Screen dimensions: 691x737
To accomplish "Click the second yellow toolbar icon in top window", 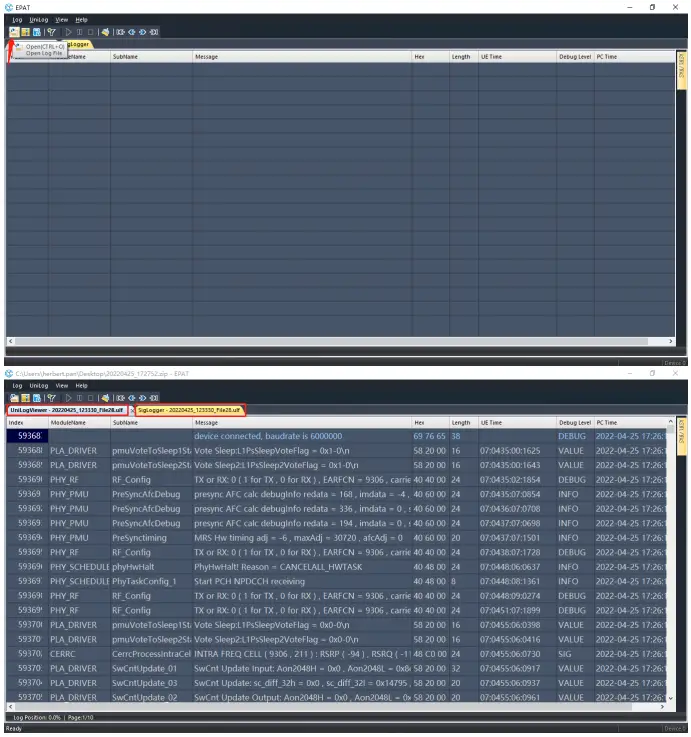I will 25,32.
